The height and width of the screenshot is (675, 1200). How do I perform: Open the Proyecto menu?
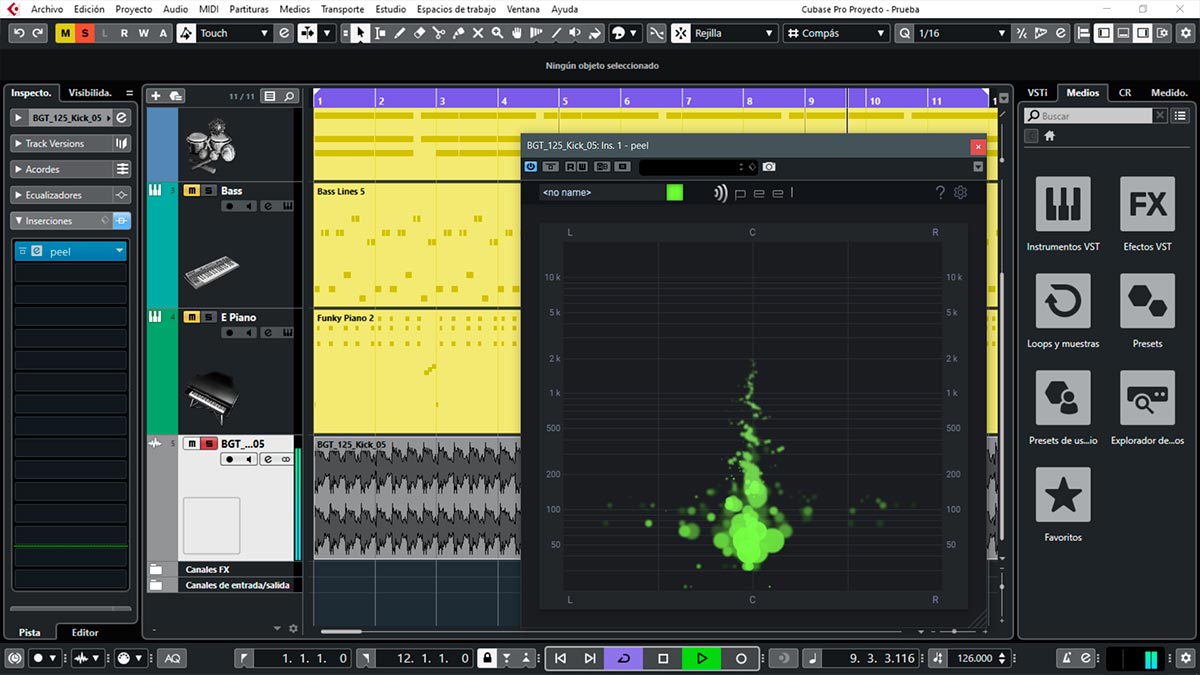134,9
